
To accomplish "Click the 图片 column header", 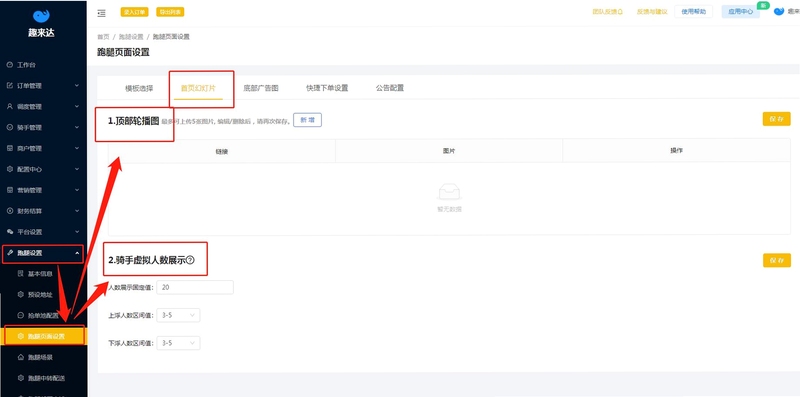I will pos(449,151).
